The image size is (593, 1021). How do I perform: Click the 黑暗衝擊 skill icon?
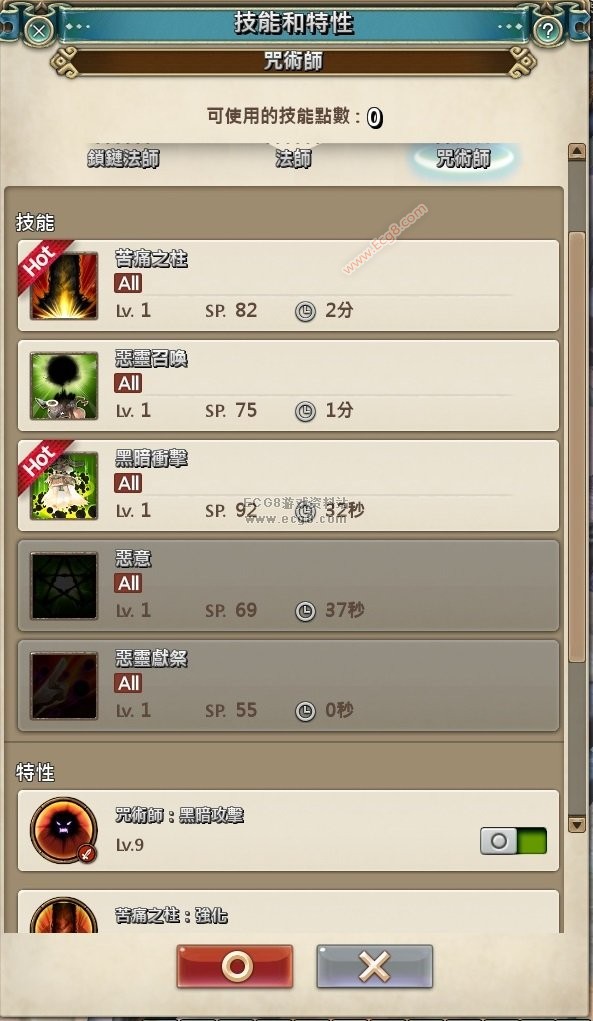pyautogui.click(x=64, y=486)
